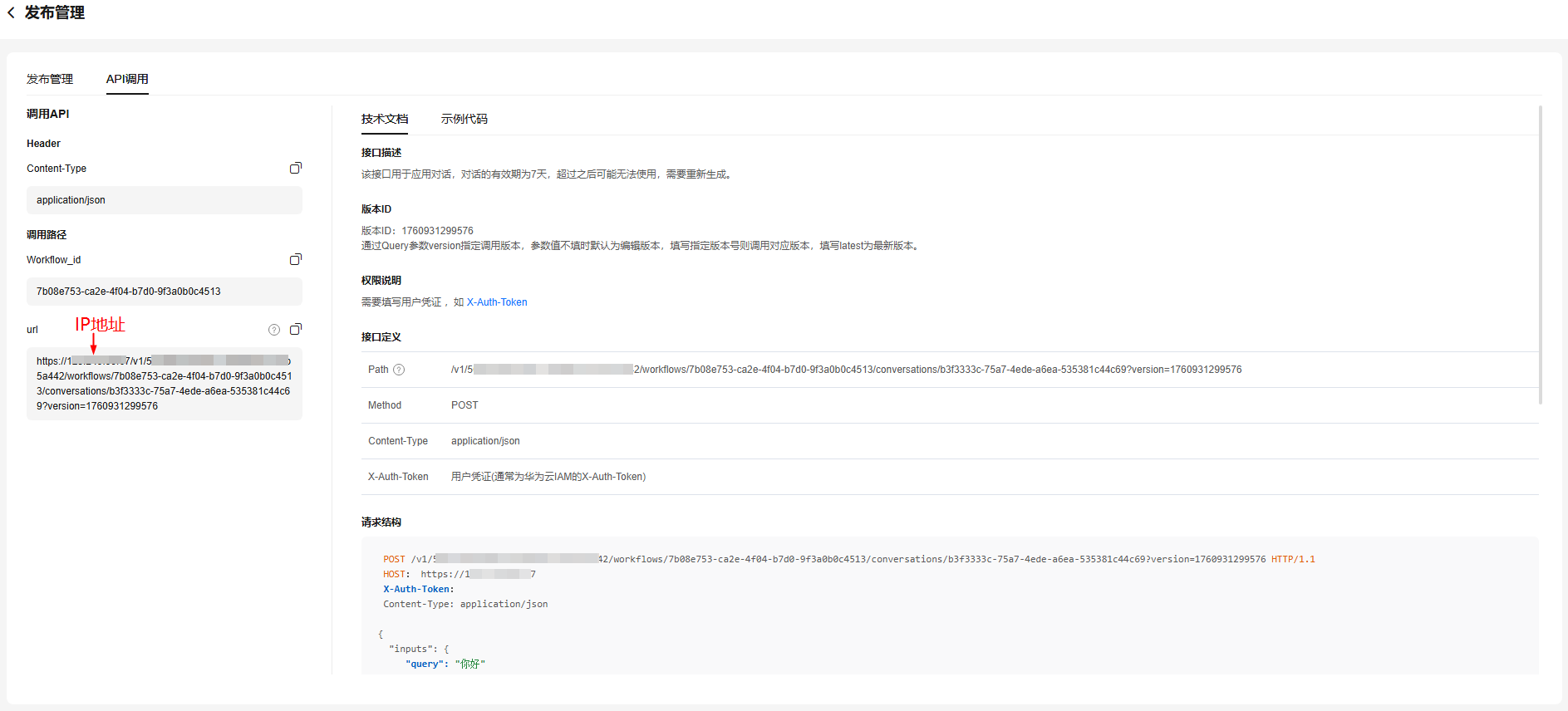The height and width of the screenshot is (711, 1568).
Task: Open the 技术文档 tab
Action: tap(385, 119)
